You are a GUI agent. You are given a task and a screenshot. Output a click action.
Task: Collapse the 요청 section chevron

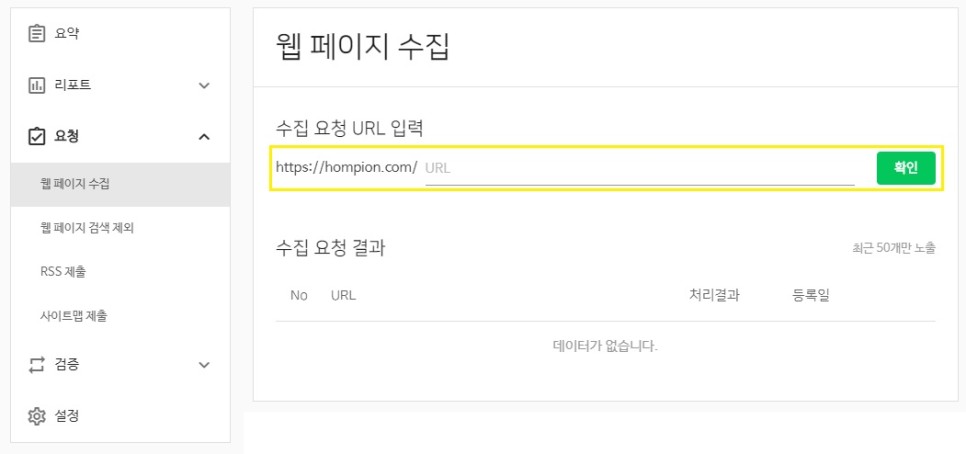click(x=204, y=136)
